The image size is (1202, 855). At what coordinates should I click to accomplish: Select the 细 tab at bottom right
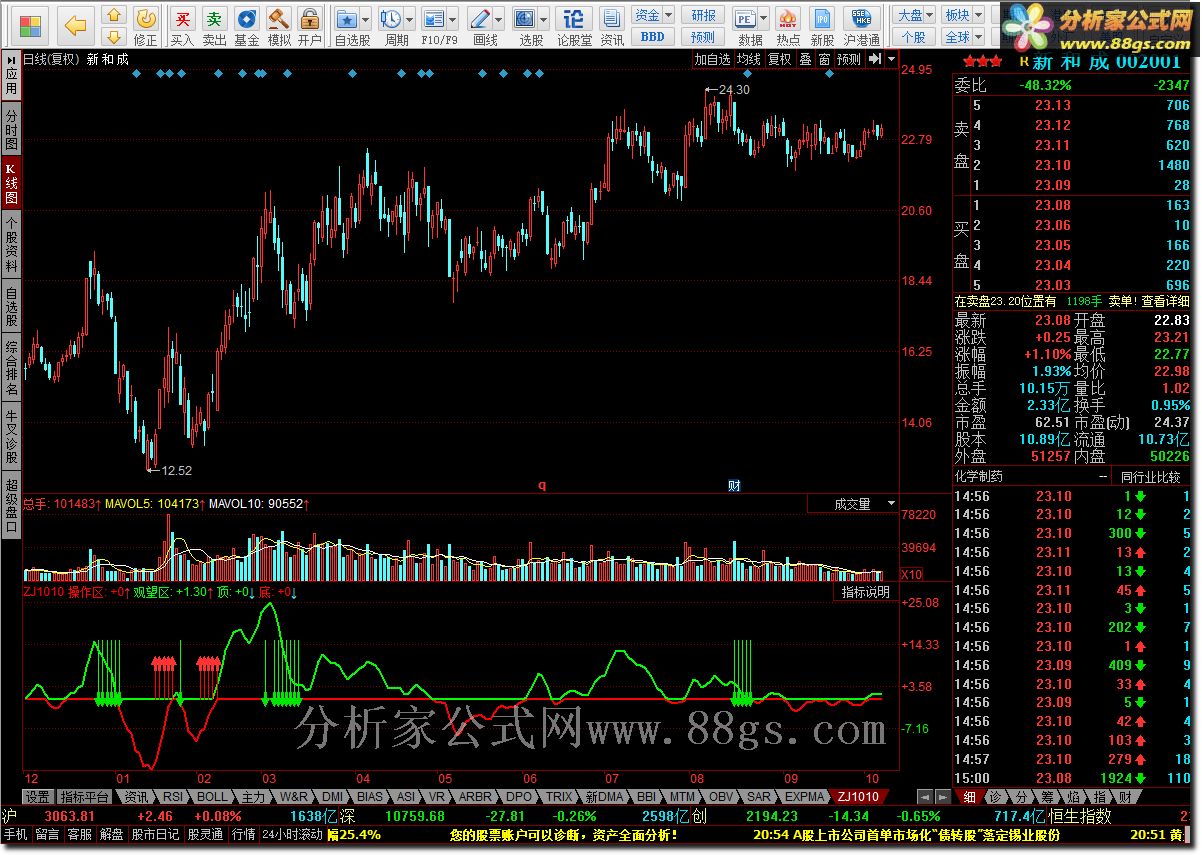click(970, 797)
